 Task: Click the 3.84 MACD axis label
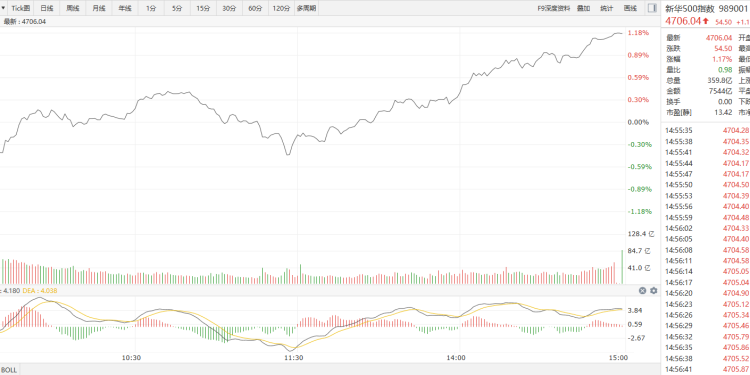[x=635, y=310]
